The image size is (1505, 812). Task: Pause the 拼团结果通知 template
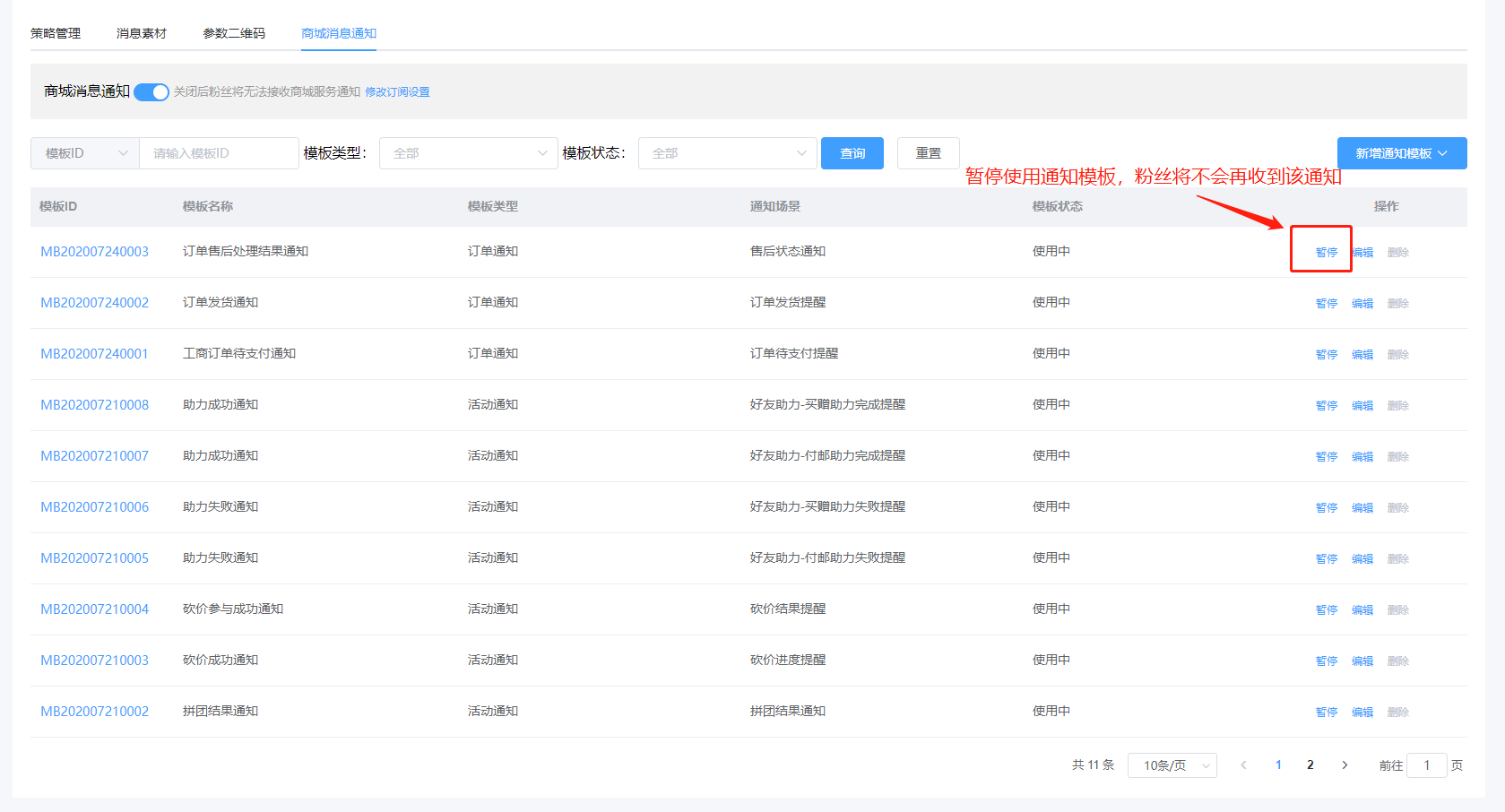tap(1326, 713)
